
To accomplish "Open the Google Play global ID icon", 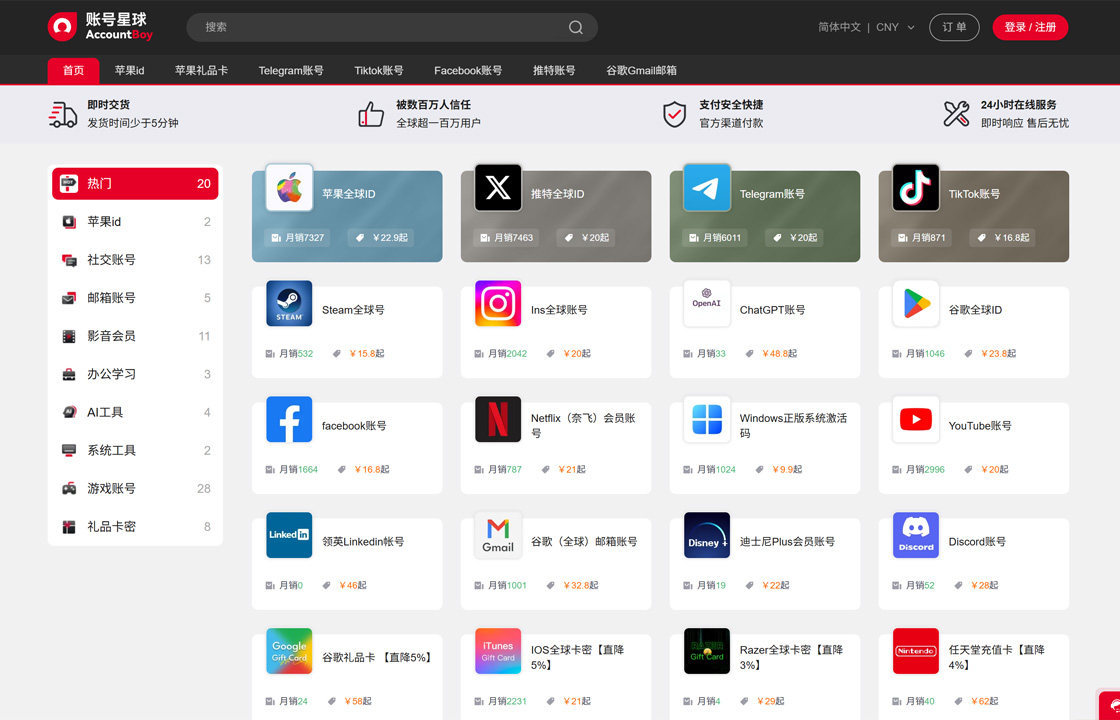I will 916,304.
